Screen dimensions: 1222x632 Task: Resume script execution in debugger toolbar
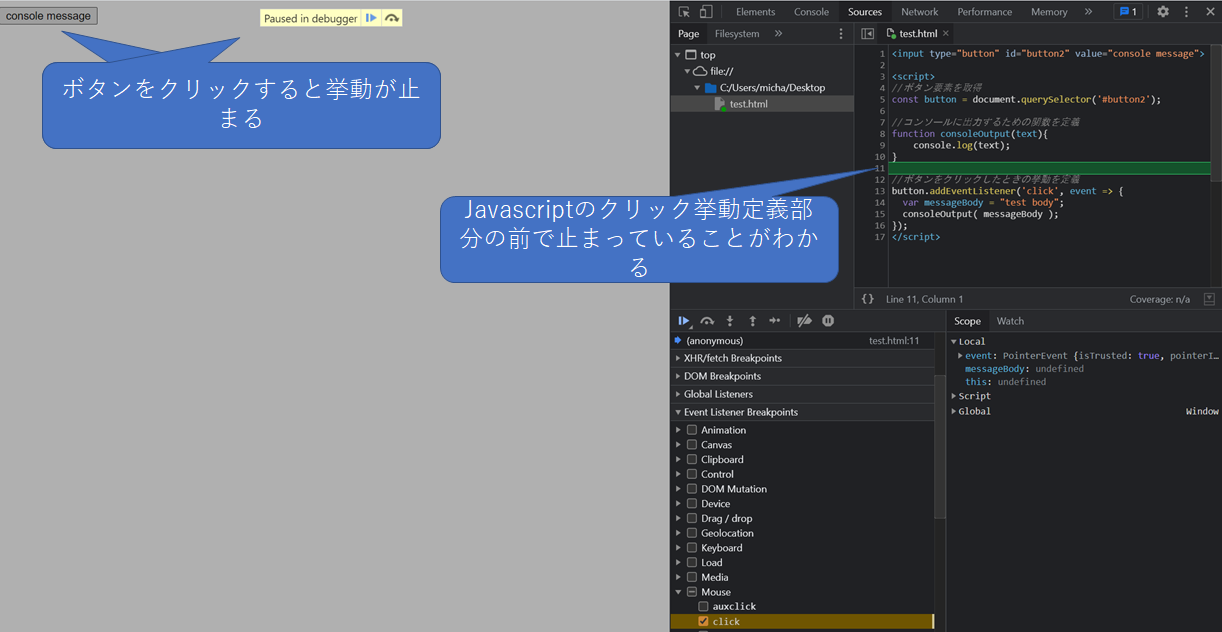point(684,321)
